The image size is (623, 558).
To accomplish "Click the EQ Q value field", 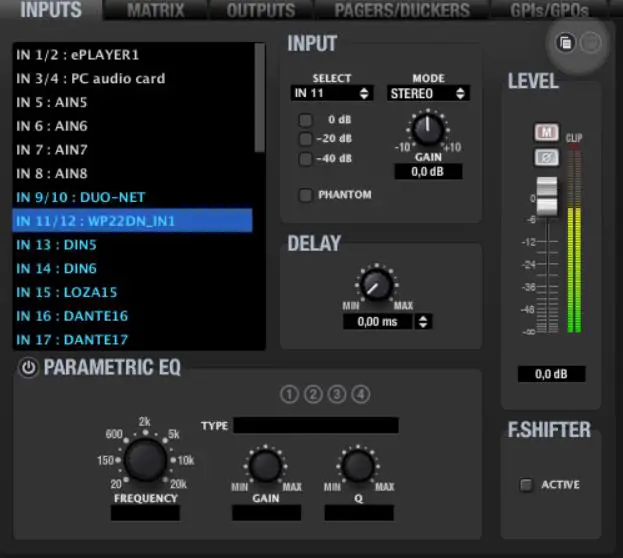I will click(359, 513).
